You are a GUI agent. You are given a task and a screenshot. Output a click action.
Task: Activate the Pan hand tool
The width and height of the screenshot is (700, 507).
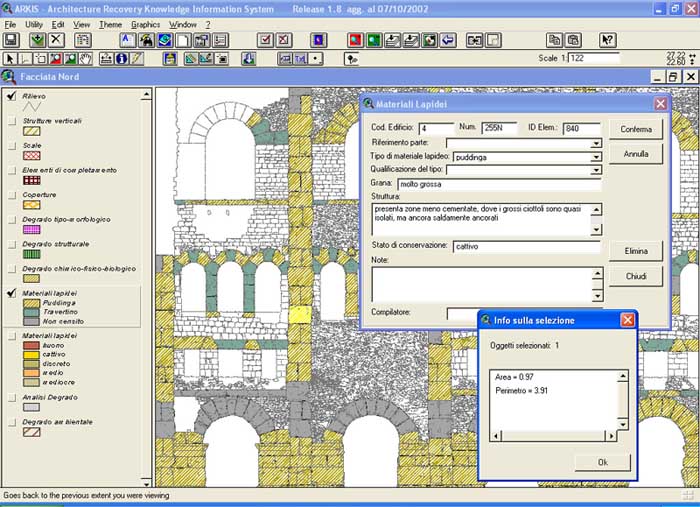pos(87,59)
